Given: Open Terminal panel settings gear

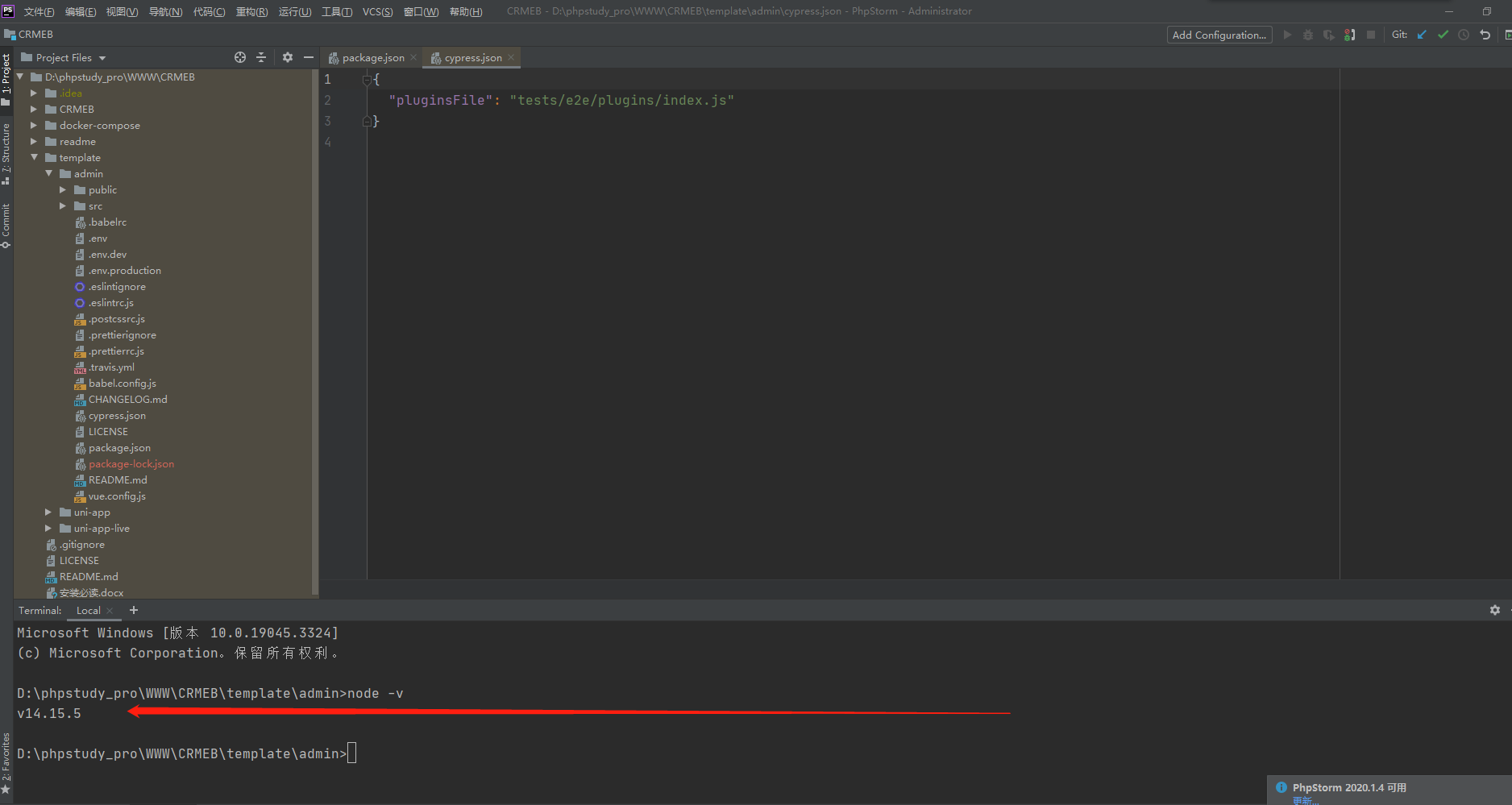Looking at the screenshot, I should tap(1495, 610).
